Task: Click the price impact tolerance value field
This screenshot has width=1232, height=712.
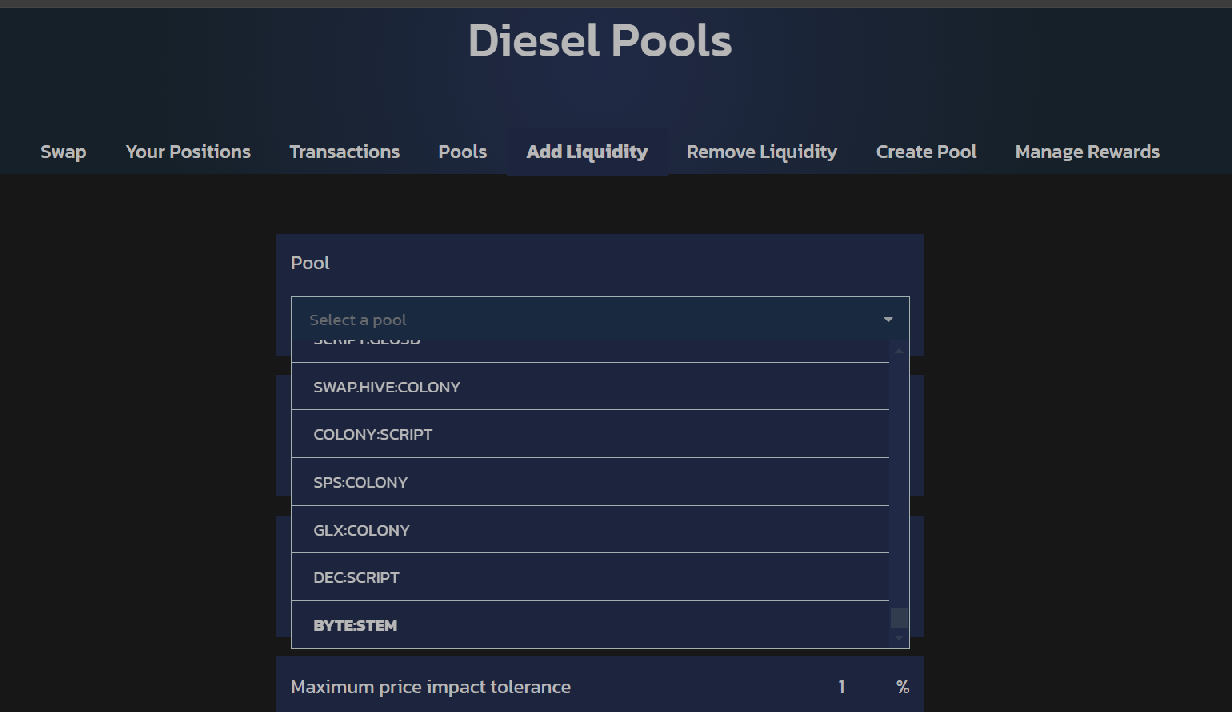Action: point(841,687)
